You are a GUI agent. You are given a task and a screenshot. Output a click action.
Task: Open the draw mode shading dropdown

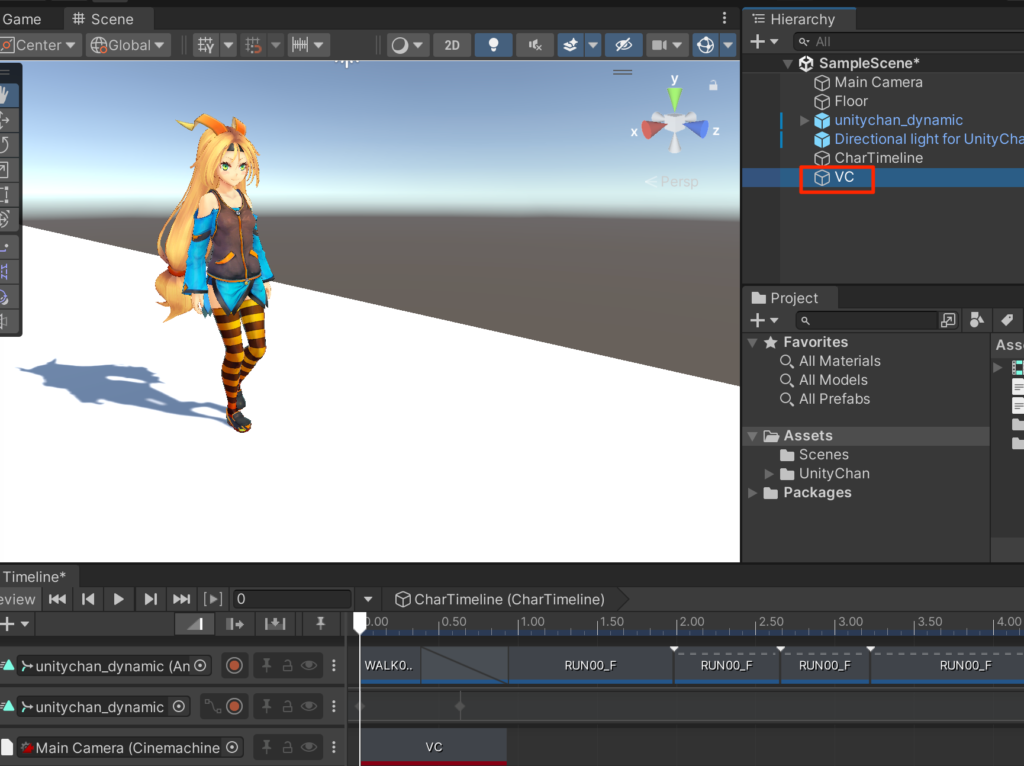[x=406, y=45]
